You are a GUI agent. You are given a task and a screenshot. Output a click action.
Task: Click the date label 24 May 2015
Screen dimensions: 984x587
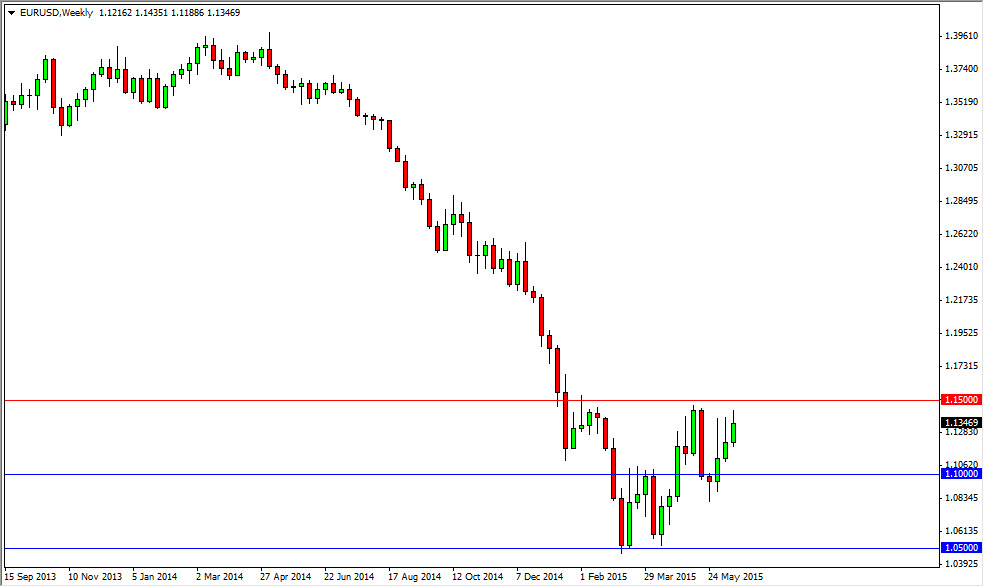pyautogui.click(x=737, y=577)
